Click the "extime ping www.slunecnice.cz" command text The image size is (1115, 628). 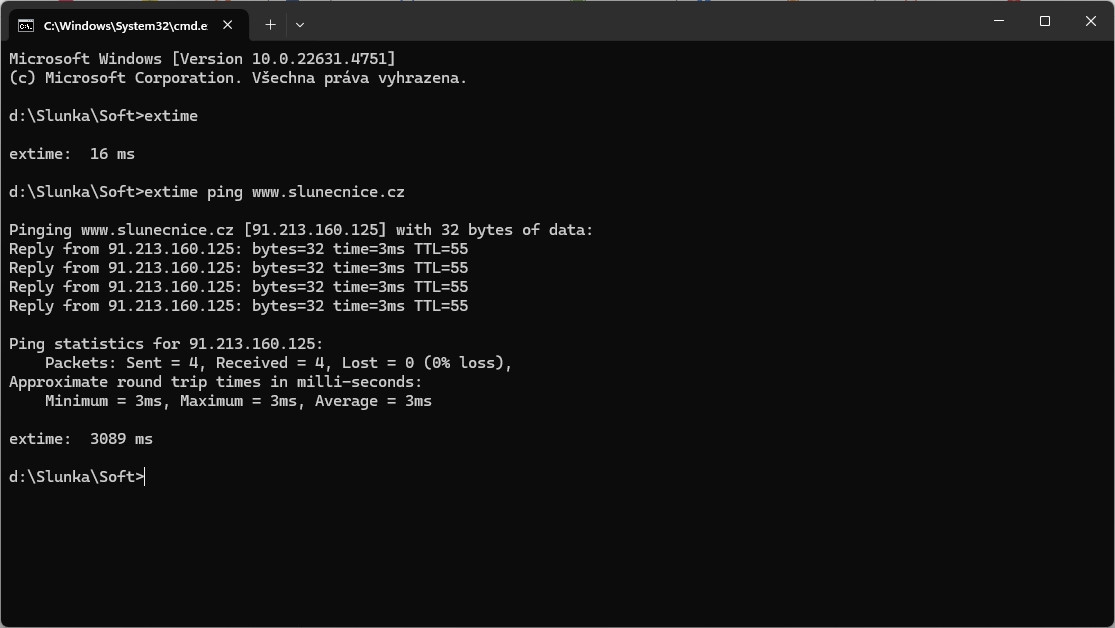click(274, 192)
